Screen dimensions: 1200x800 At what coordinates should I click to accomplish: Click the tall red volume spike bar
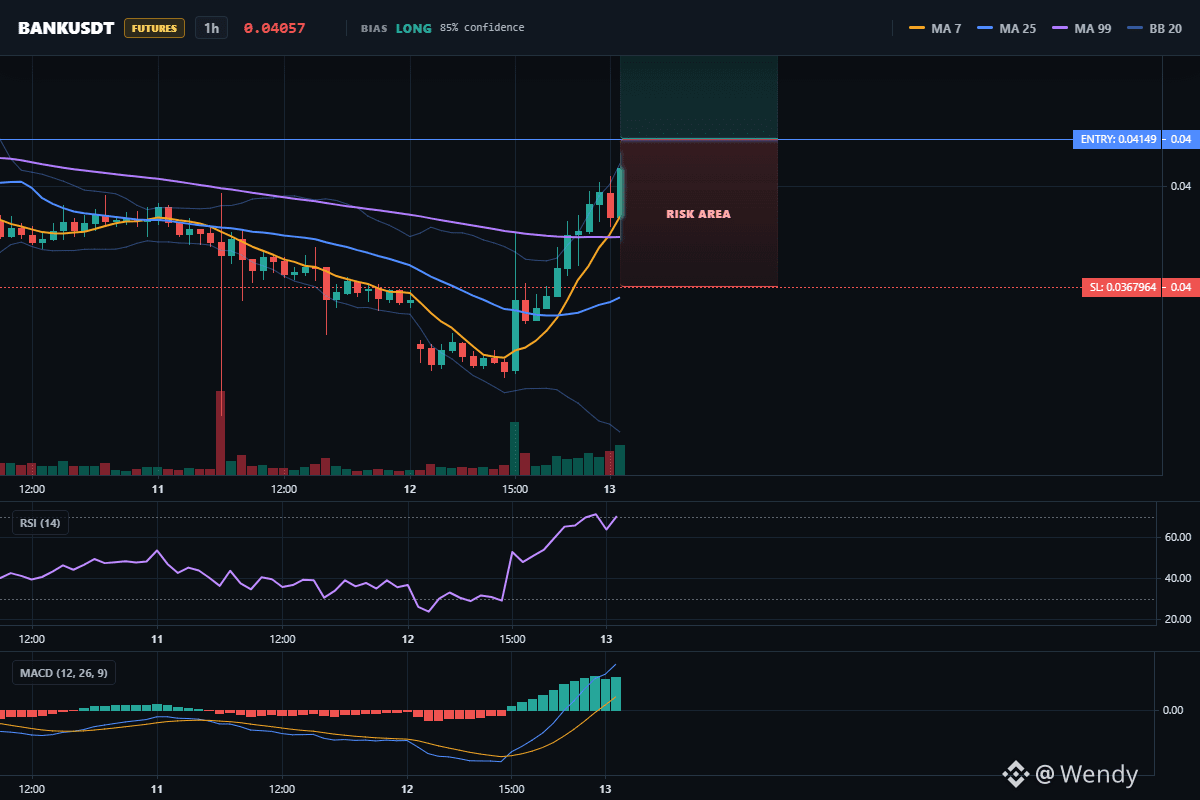coord(220,432)
